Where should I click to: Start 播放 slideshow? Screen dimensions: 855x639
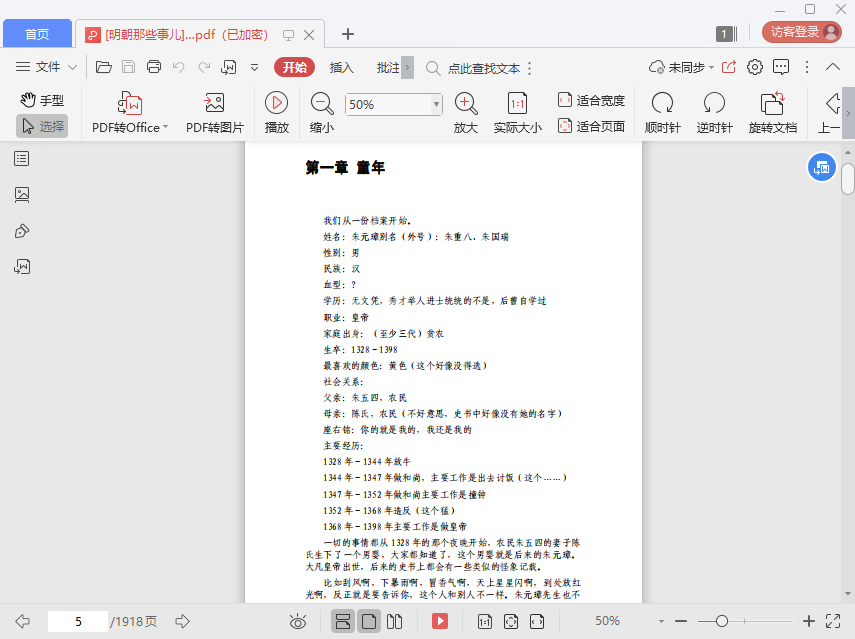(276, 113)
